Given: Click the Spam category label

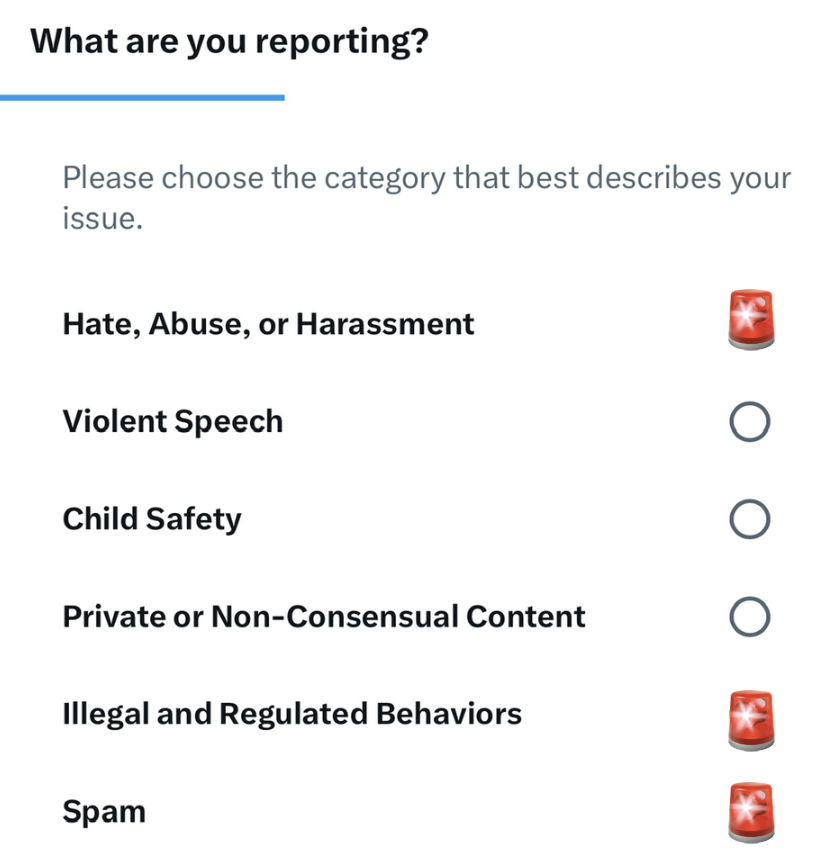Looking at the screenshot, I should (x=104, y=812).
